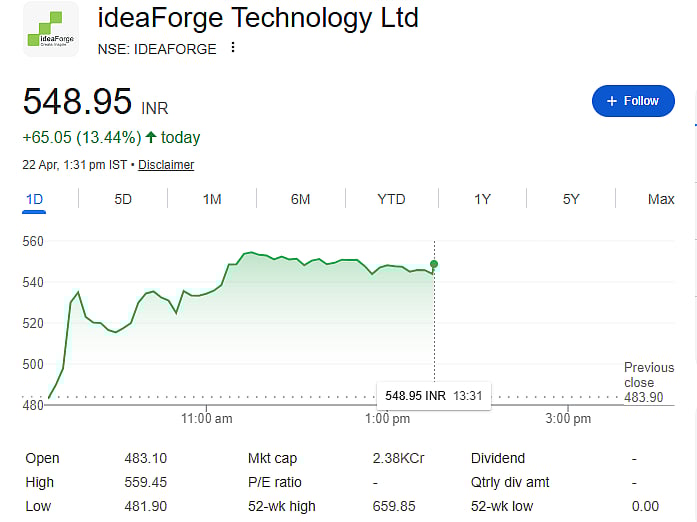The image size is (697, 522).
Task: Click the large 548.95 price
Action: pyautogui.click(x=77, y=101)
